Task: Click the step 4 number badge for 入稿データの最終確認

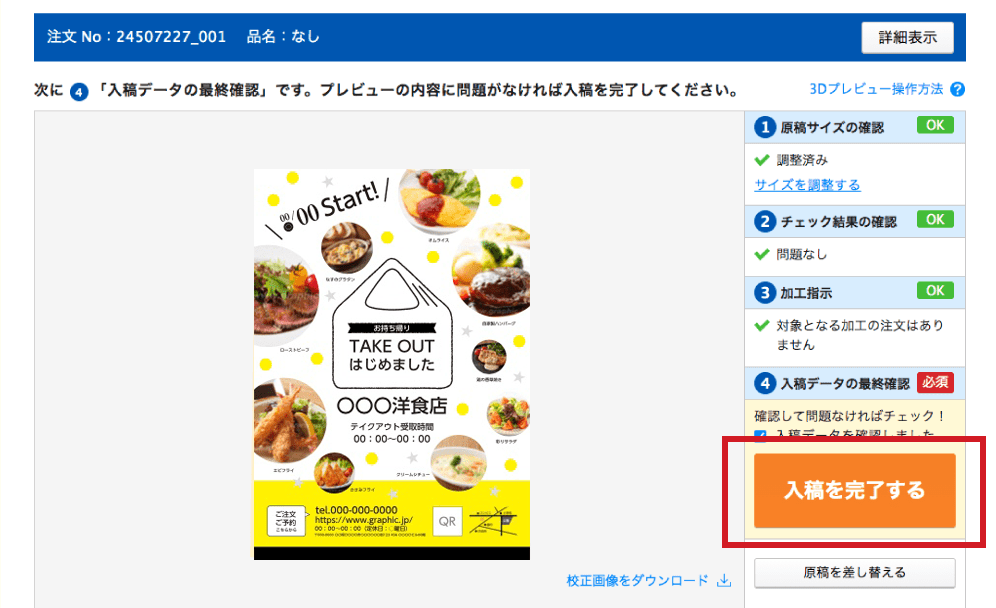Action: (765, 383)
